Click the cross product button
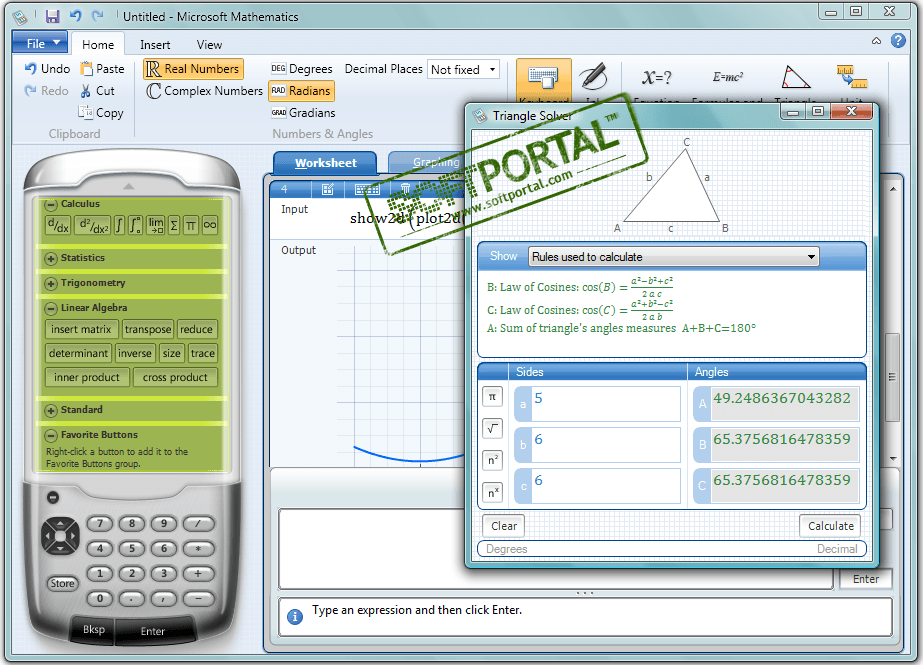923x665 pixels. tap(175, 378)
